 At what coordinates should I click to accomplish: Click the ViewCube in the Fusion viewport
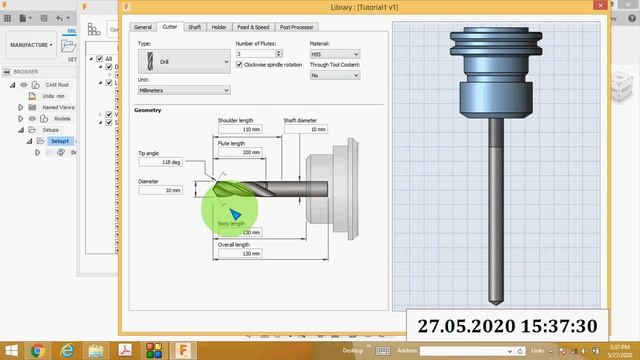[623, 86]
